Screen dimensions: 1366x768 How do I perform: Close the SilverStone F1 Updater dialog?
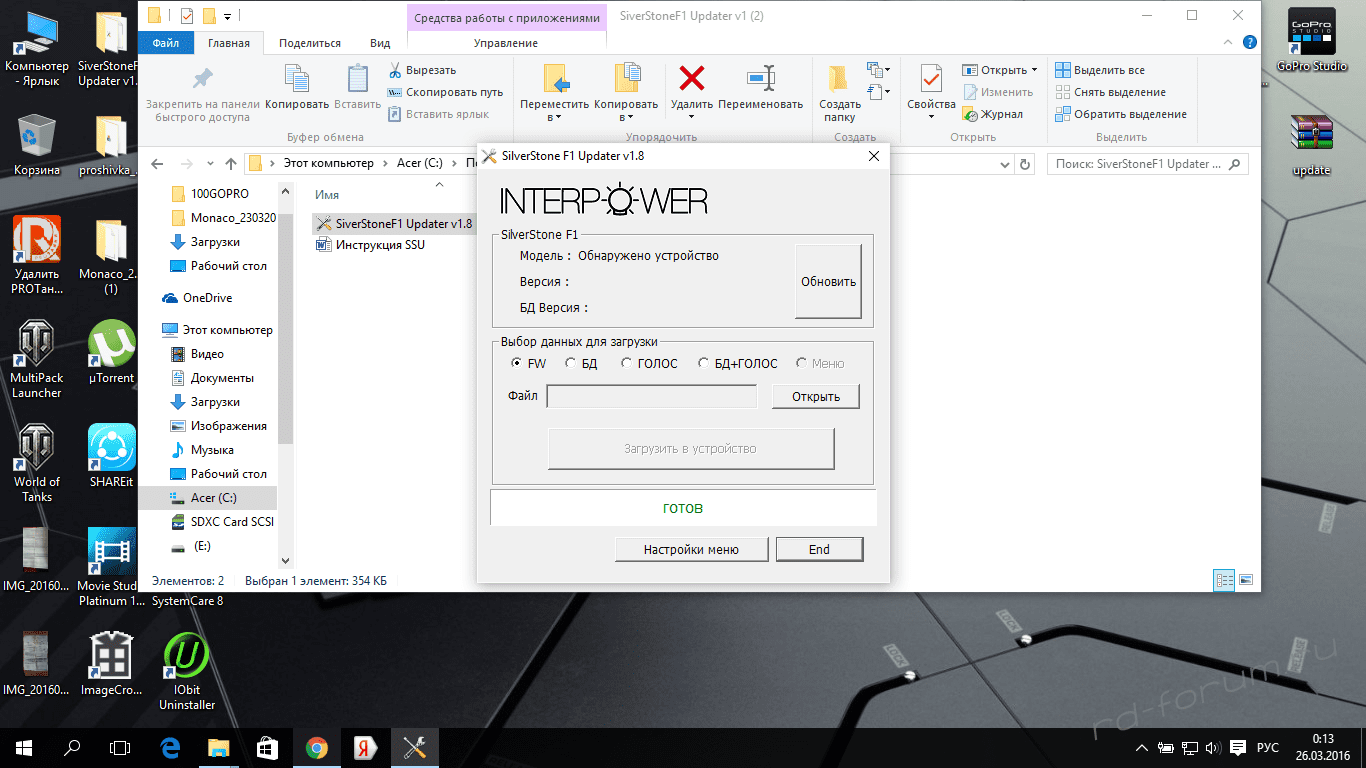[x=873, y=155]
